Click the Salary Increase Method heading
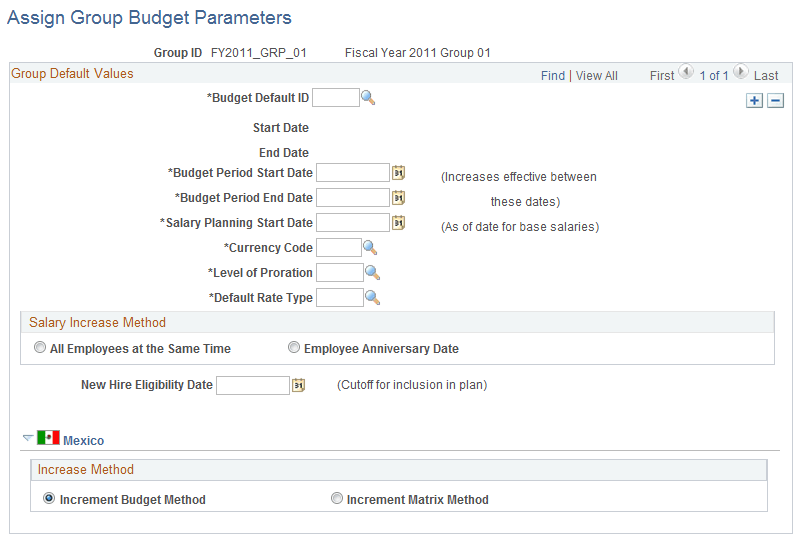Screen dimensions: 806x546 point(97,322)
